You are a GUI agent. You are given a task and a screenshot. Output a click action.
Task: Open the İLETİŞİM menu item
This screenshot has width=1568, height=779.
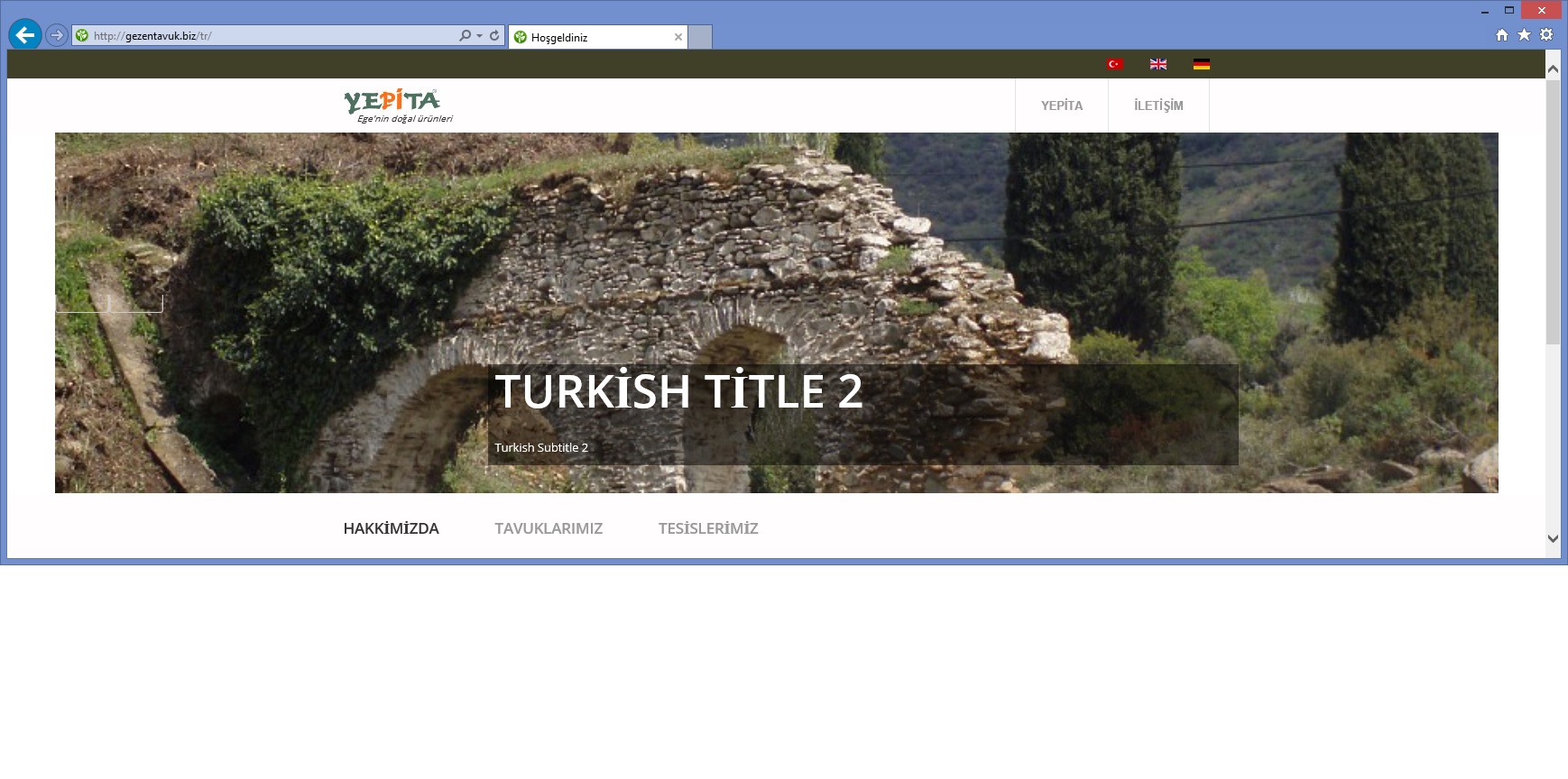coord(1158,105)
